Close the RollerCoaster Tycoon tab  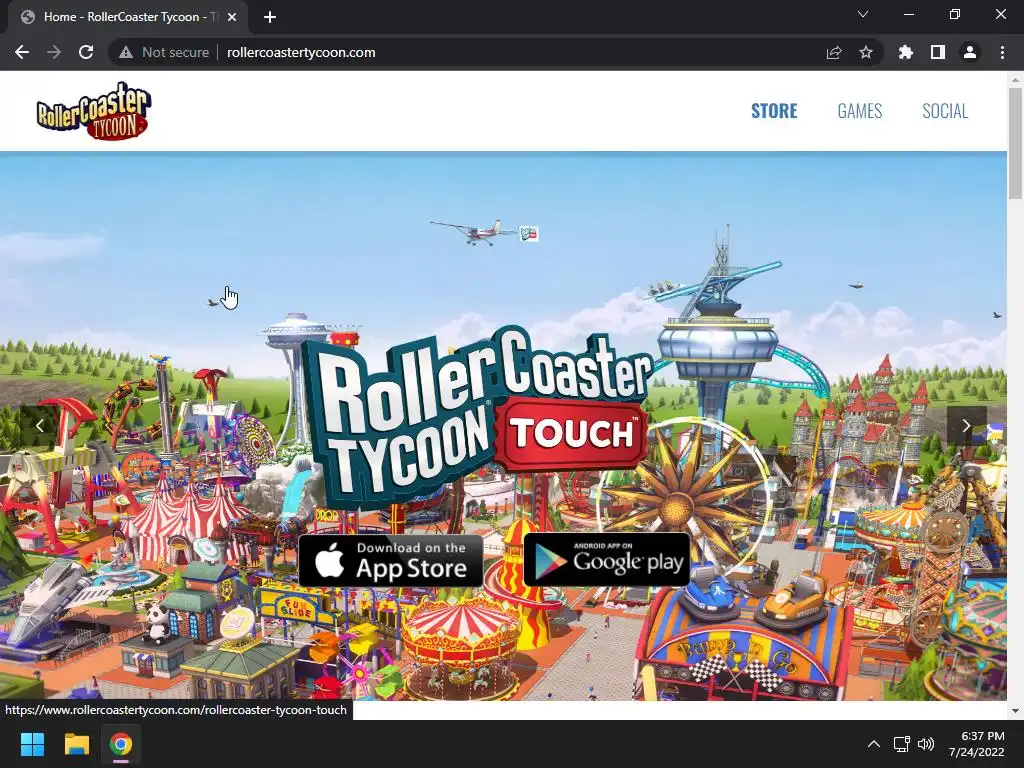232,17
